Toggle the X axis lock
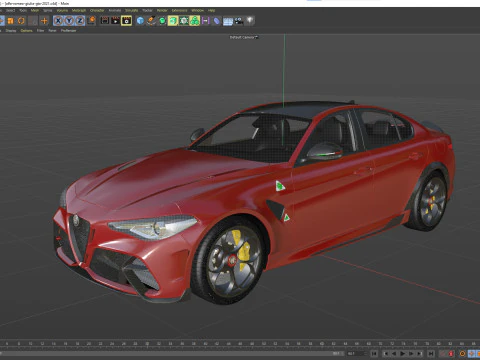The image size is (480, 360). [58, 21]
